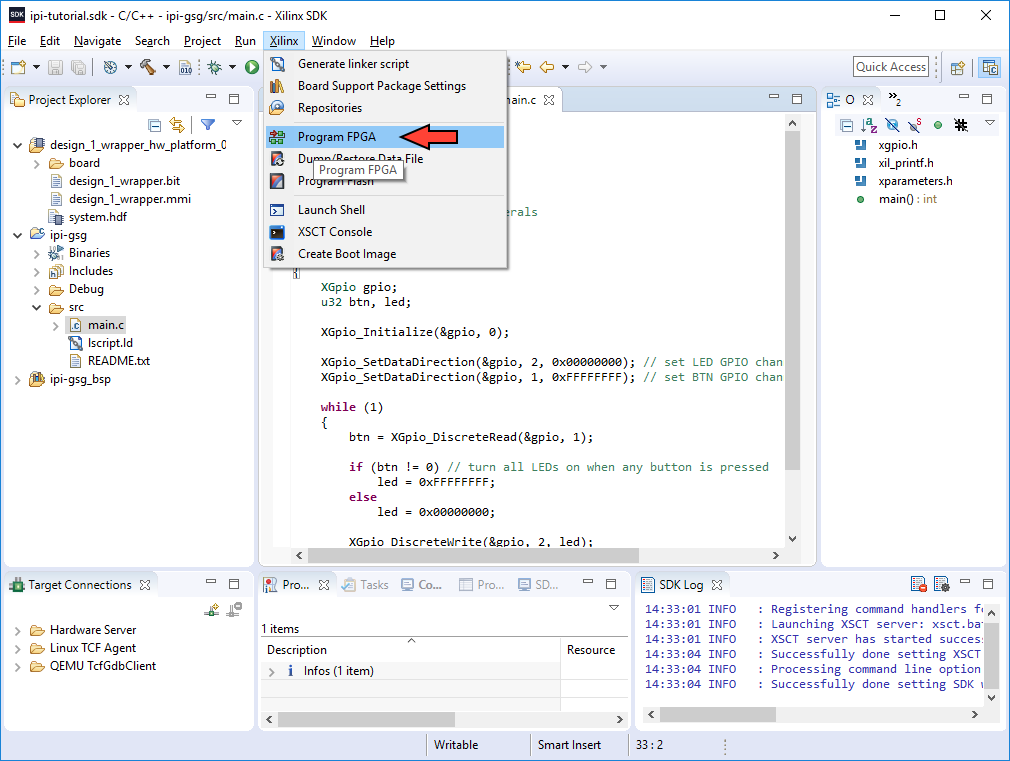Open Project Explorer view menu triangle

(237, 122)
